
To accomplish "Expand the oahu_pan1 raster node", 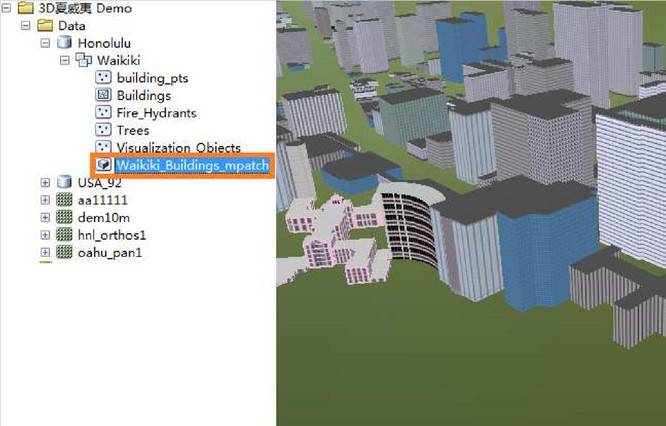I will click(45, 252).
